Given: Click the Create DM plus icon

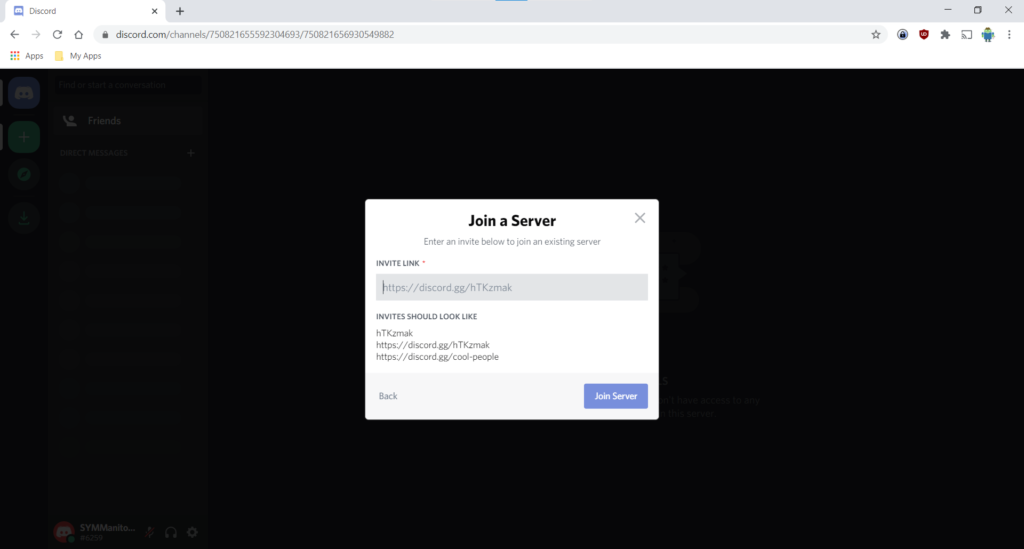Looking at the screenshot, I should point(191,153).
